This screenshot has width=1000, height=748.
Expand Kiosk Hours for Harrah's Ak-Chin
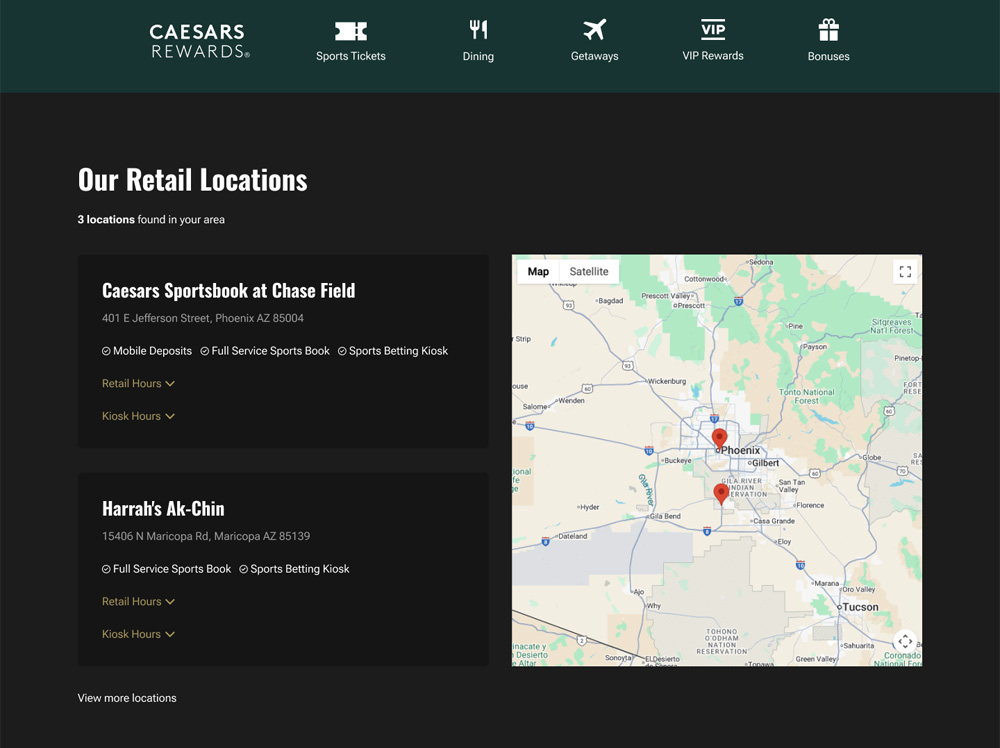coord(138,634)
